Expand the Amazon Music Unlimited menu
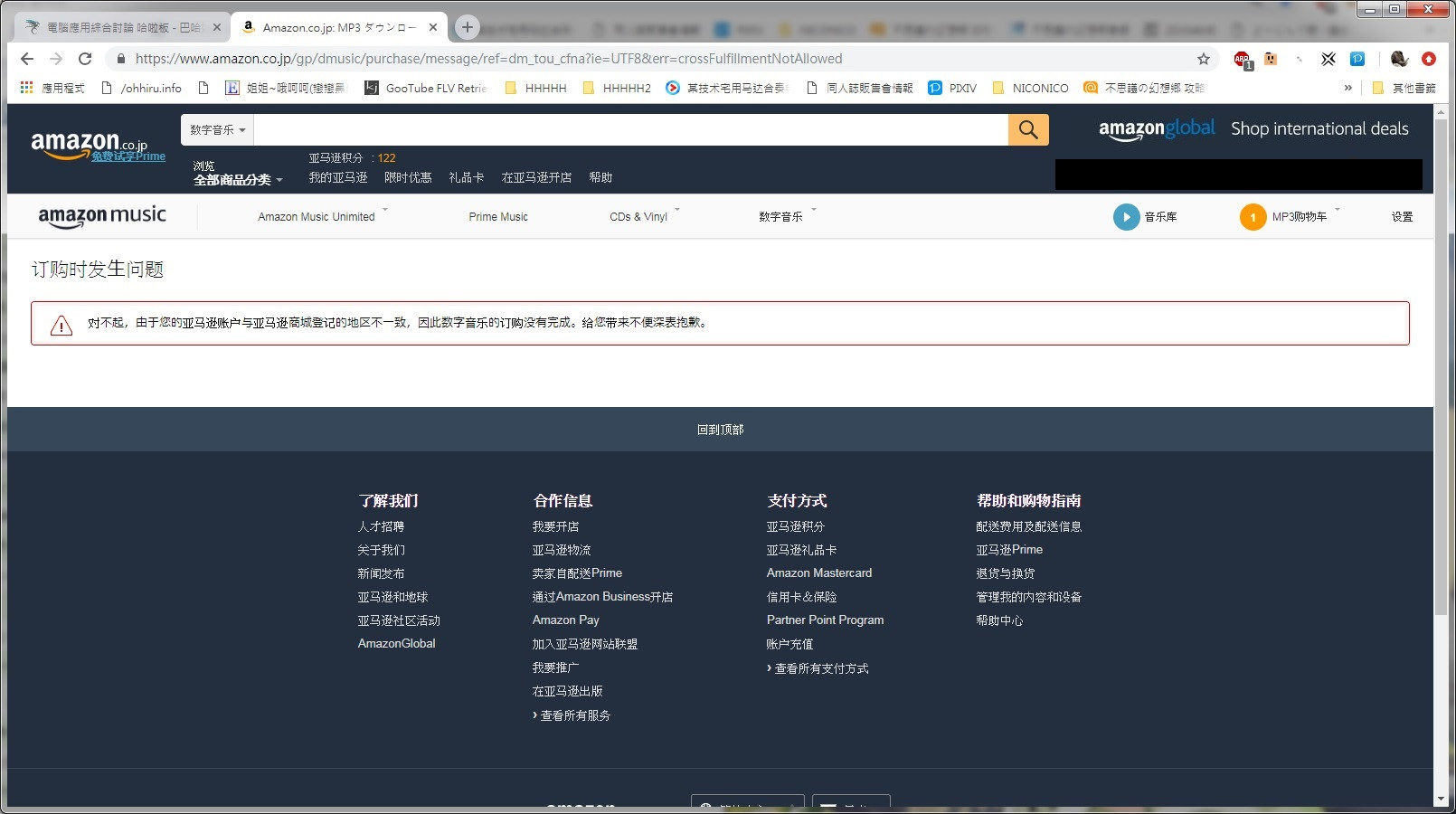 pos(323,216)
